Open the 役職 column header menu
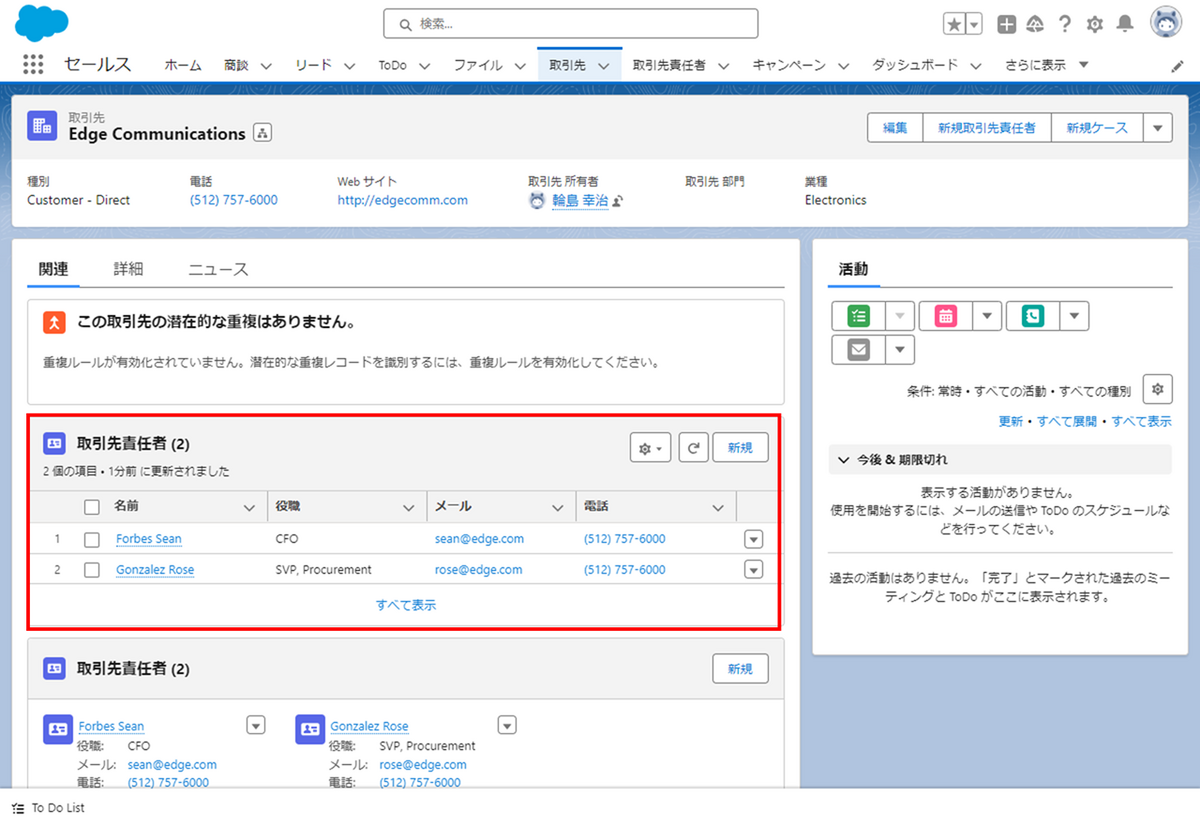 pyautogui.click(x=408, y=508)
